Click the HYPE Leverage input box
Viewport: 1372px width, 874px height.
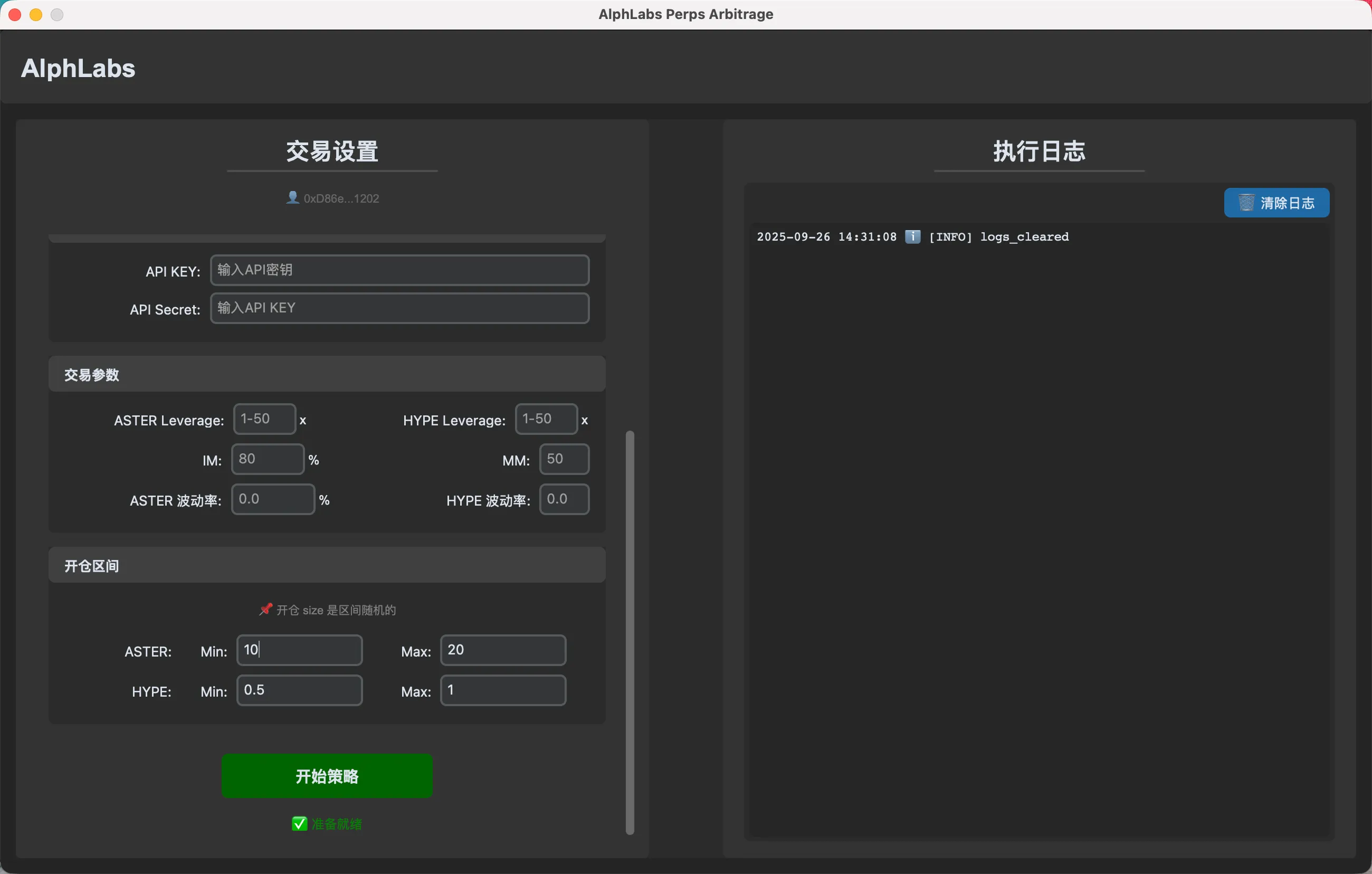pos(546,420)
